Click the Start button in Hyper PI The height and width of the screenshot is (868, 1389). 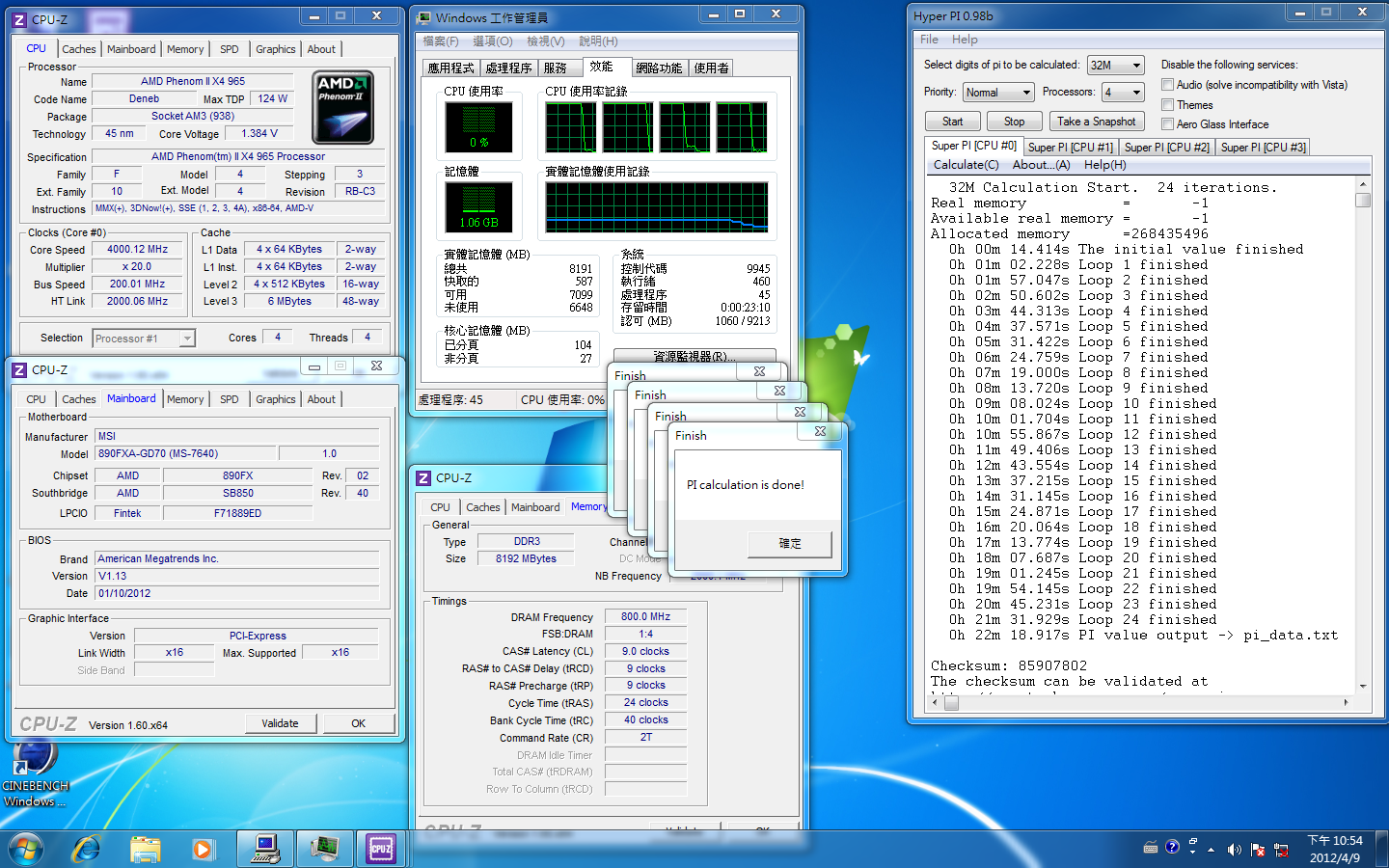coord(953,122)
